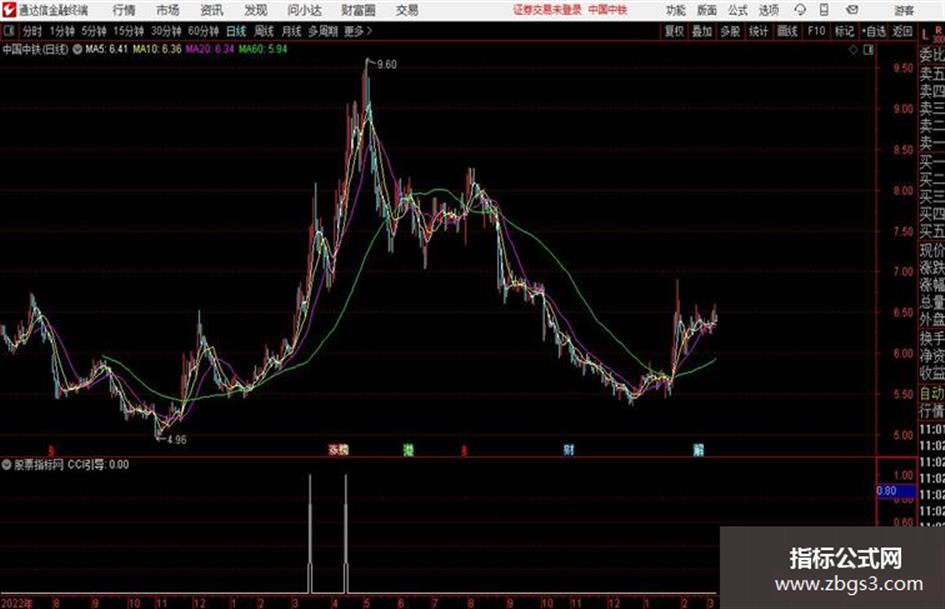Toggle the panel icon left of 分时
945x609 pixels.
(x=9, y=31)
